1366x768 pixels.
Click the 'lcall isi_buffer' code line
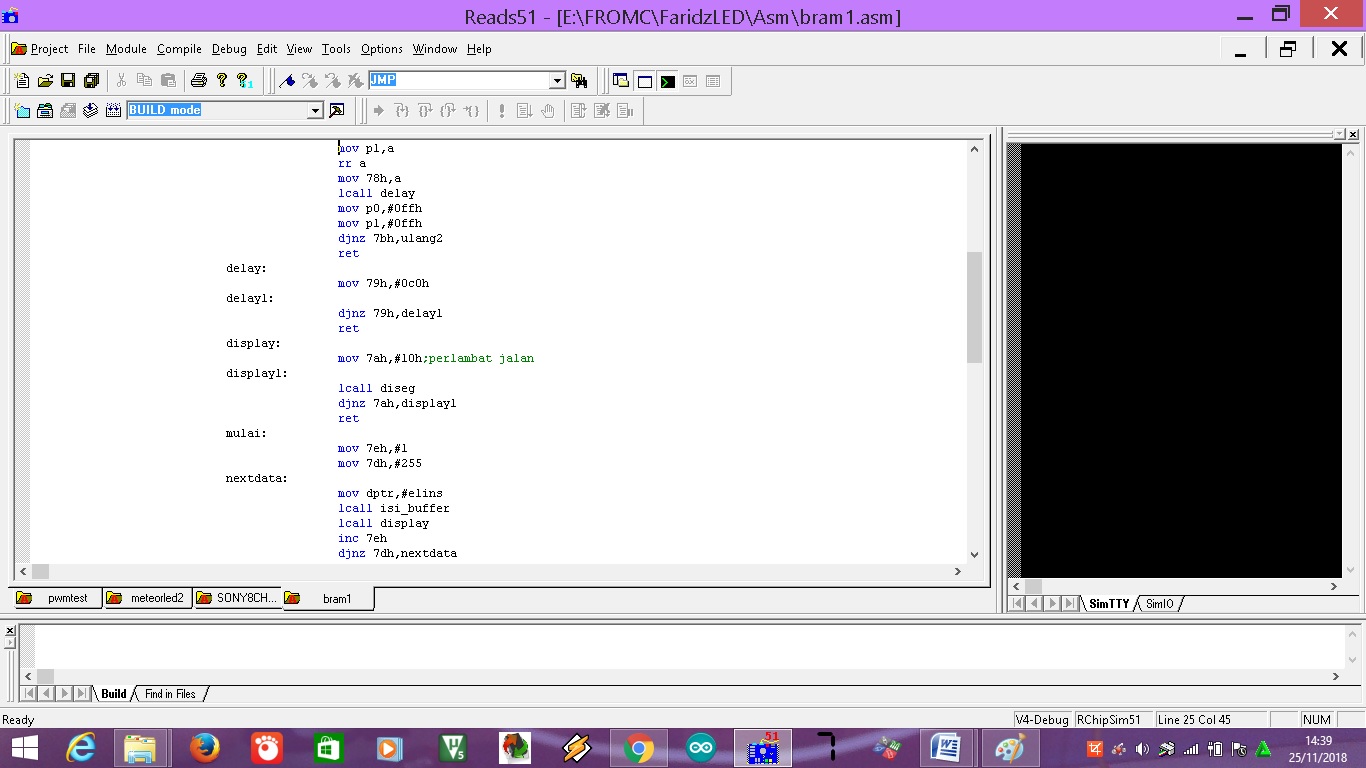393,508
